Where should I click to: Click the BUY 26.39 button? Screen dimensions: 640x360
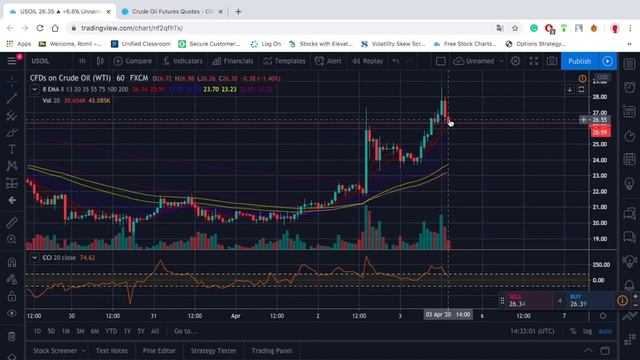click(x=591, y=301)
